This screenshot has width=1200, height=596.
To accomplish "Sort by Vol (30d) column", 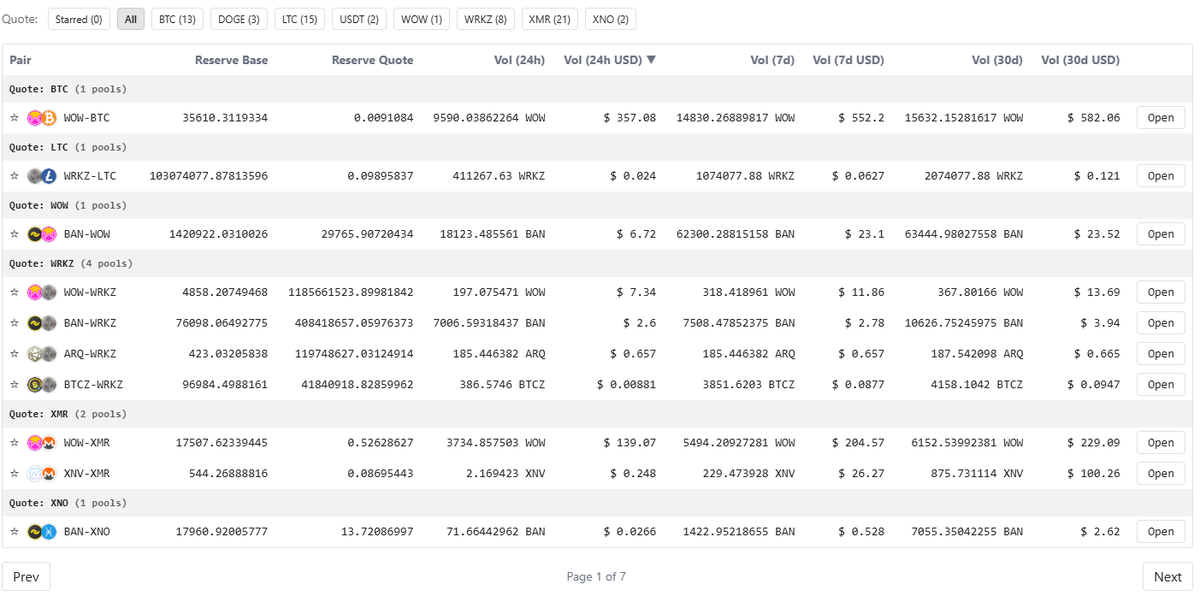I will tap(997, 60).
